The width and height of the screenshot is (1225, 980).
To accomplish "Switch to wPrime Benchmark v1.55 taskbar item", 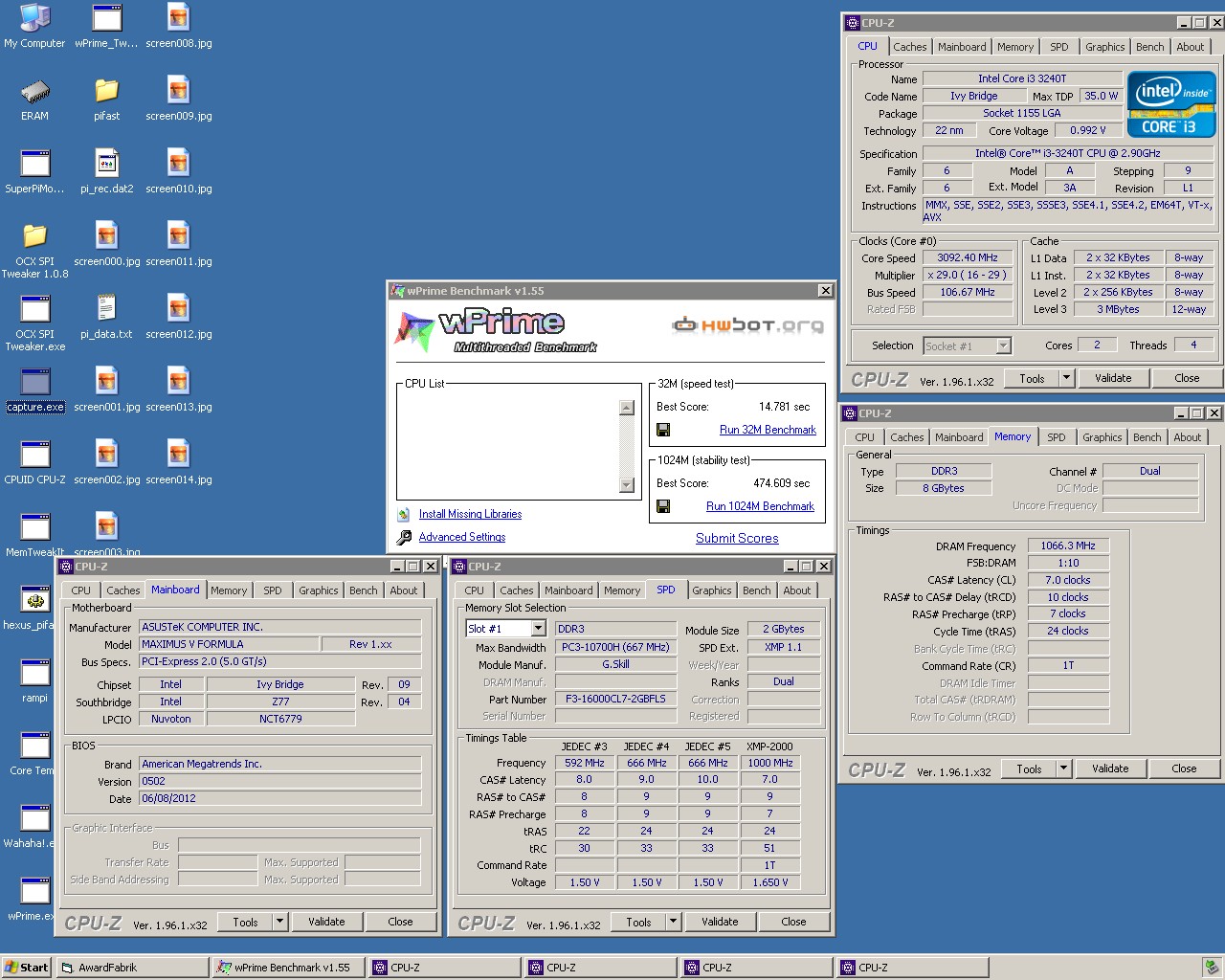I will pos(287,968).
